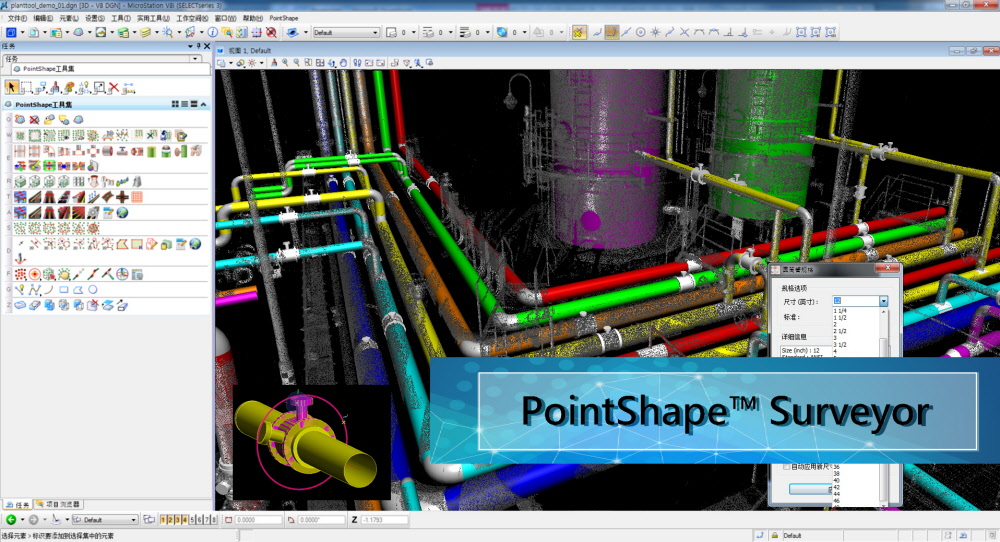
Task: Expand the task list dropdown above PointShape toolset
Action: pyautogui.click(x=195, y=59)
